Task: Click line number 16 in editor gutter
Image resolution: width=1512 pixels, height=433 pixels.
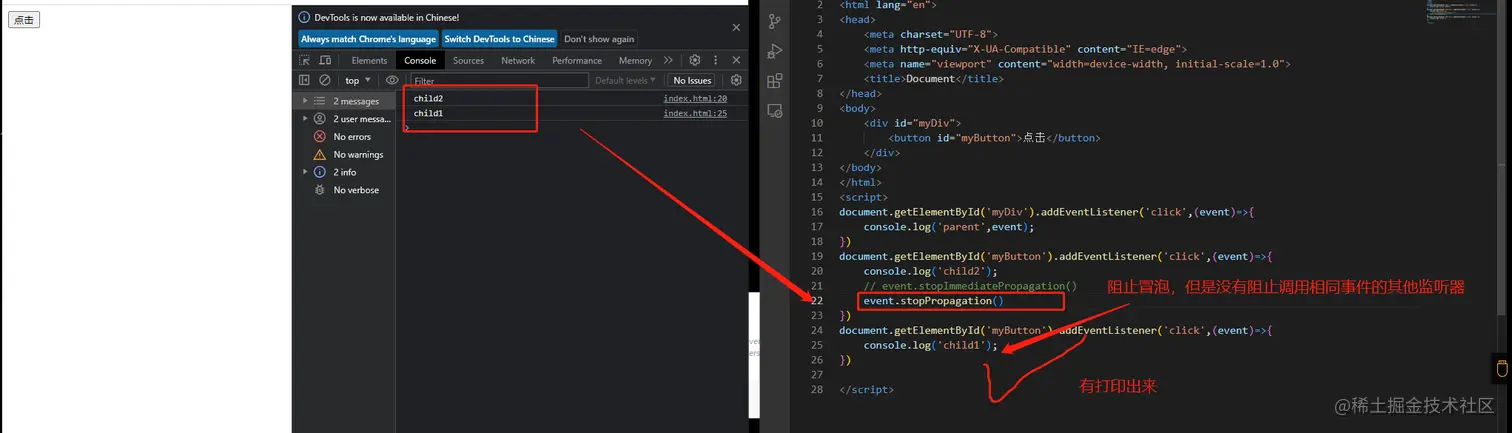Action: pyautogui.click(x=816, y=211)
